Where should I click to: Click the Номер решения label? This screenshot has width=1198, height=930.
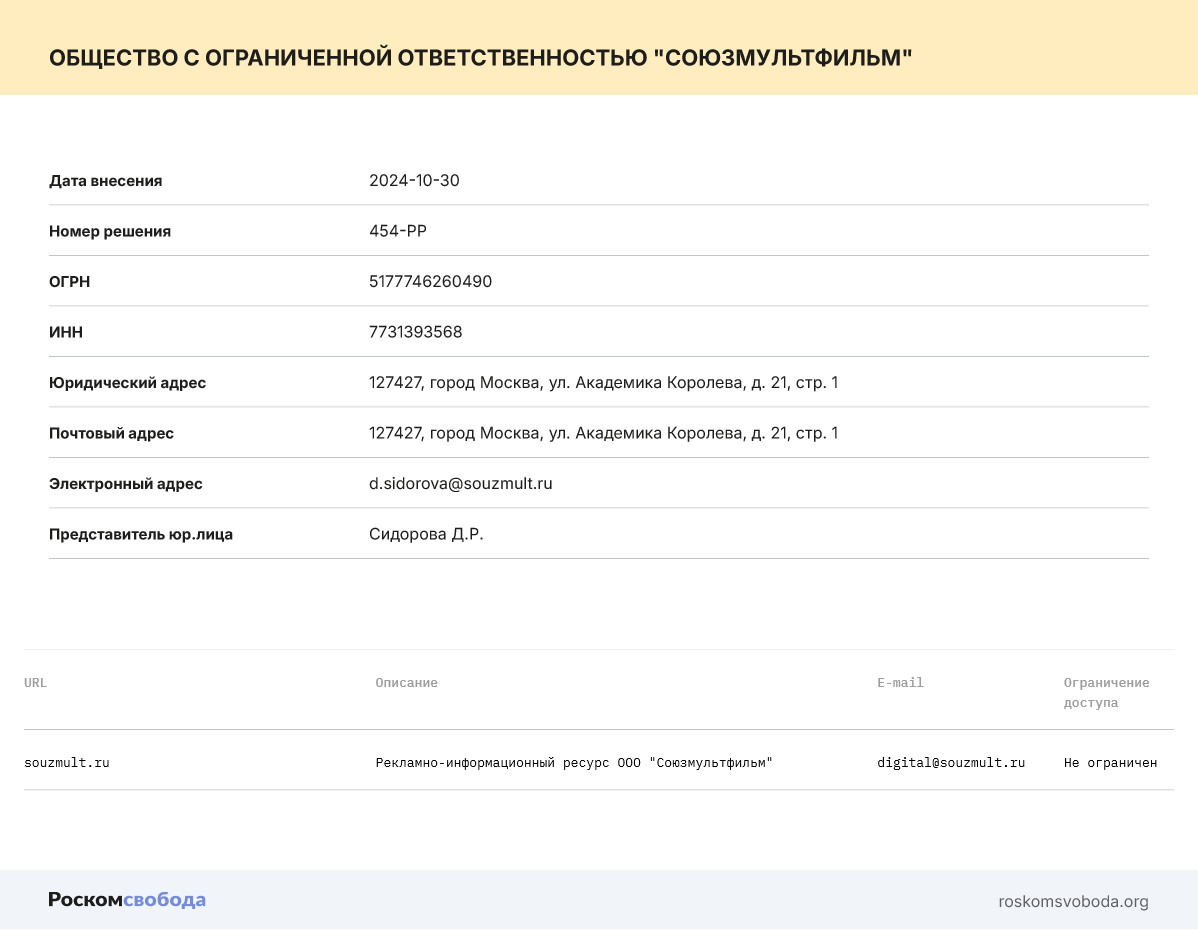[x=110, y=232]
